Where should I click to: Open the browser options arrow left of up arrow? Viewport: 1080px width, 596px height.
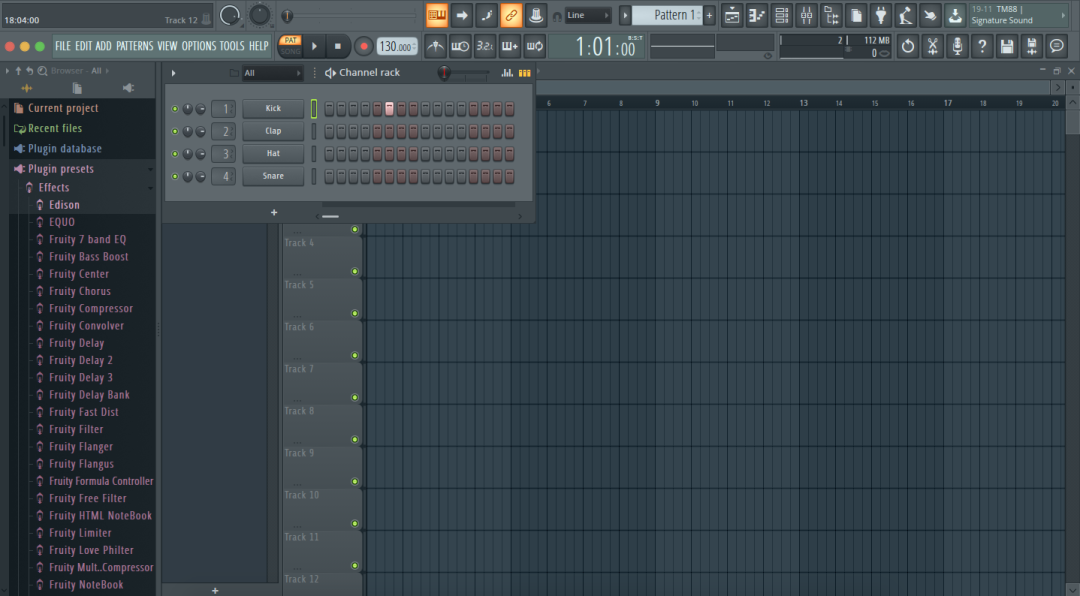point(7,70)
